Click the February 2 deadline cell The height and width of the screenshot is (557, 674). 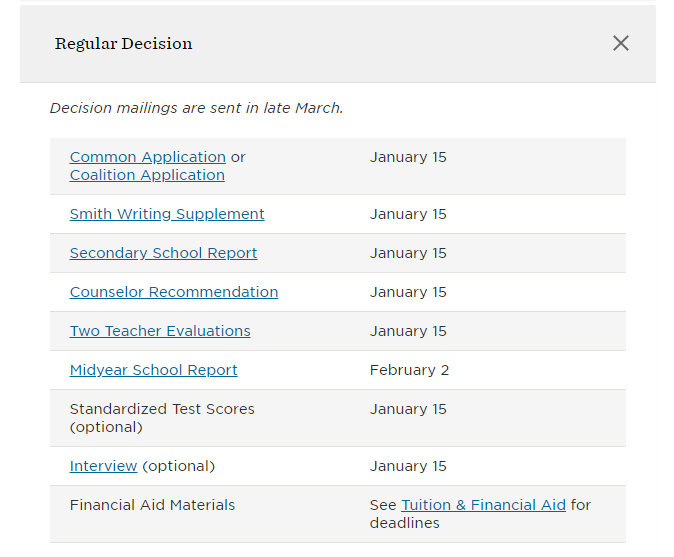409,370
